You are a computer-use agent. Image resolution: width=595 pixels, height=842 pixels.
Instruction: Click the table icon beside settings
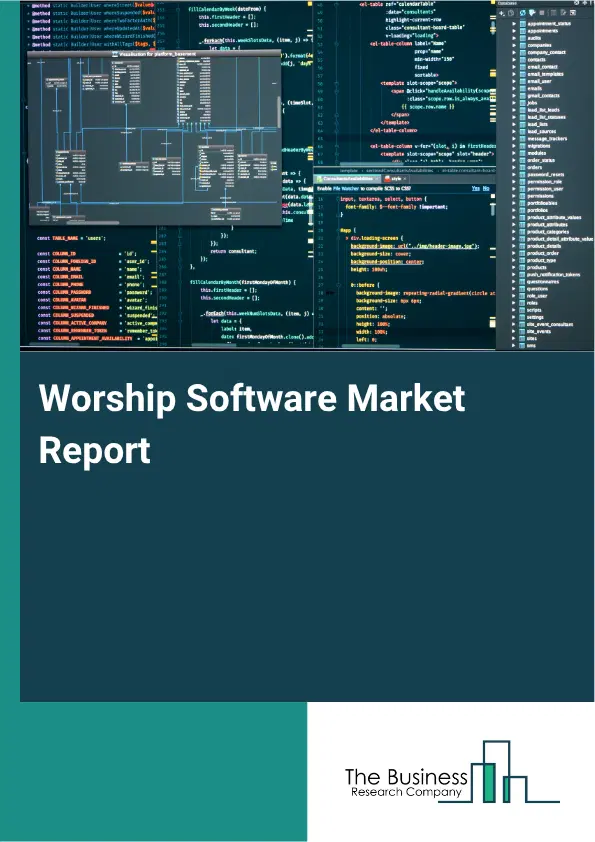click(523, 317)
